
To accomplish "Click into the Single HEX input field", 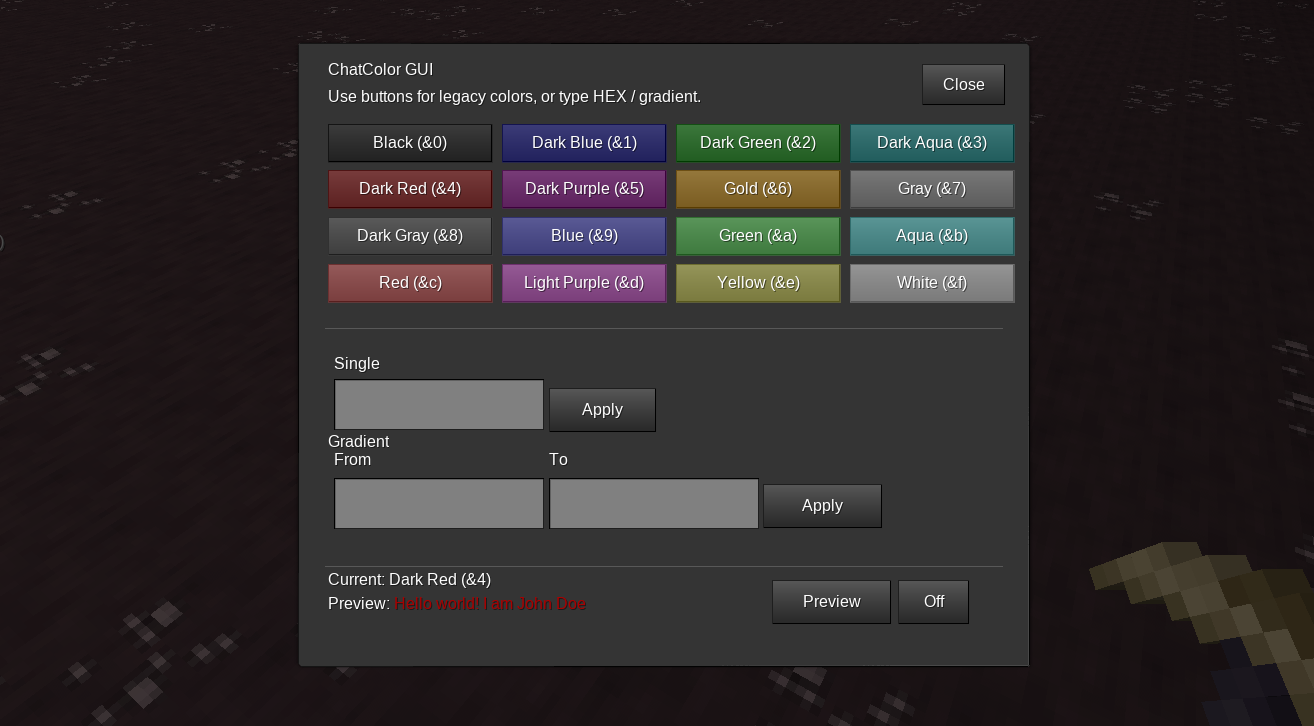I will [x=439, y=405].
